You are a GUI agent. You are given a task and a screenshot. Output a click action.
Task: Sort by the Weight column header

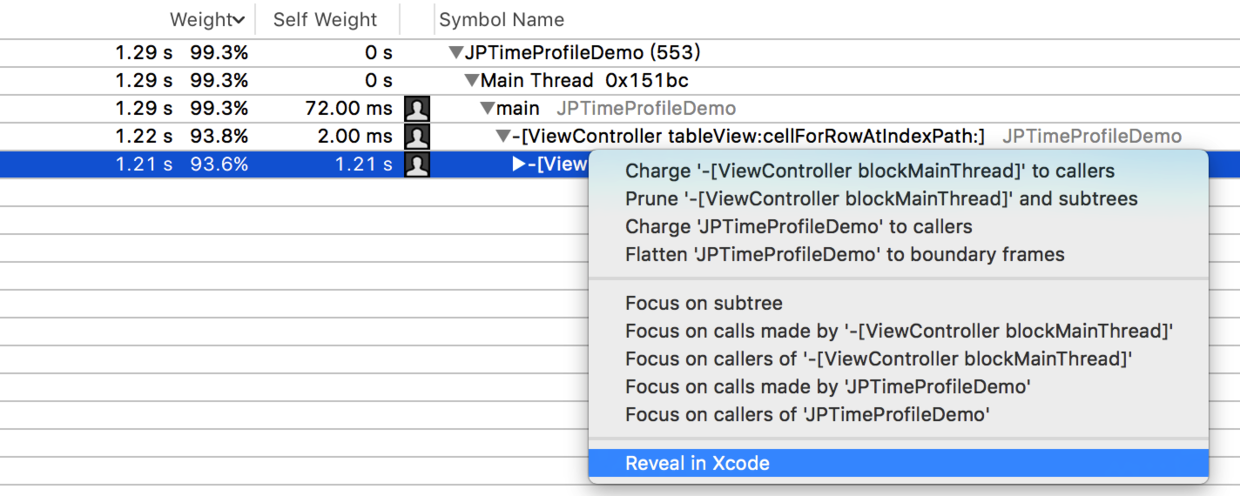click(x=206, y=20)
